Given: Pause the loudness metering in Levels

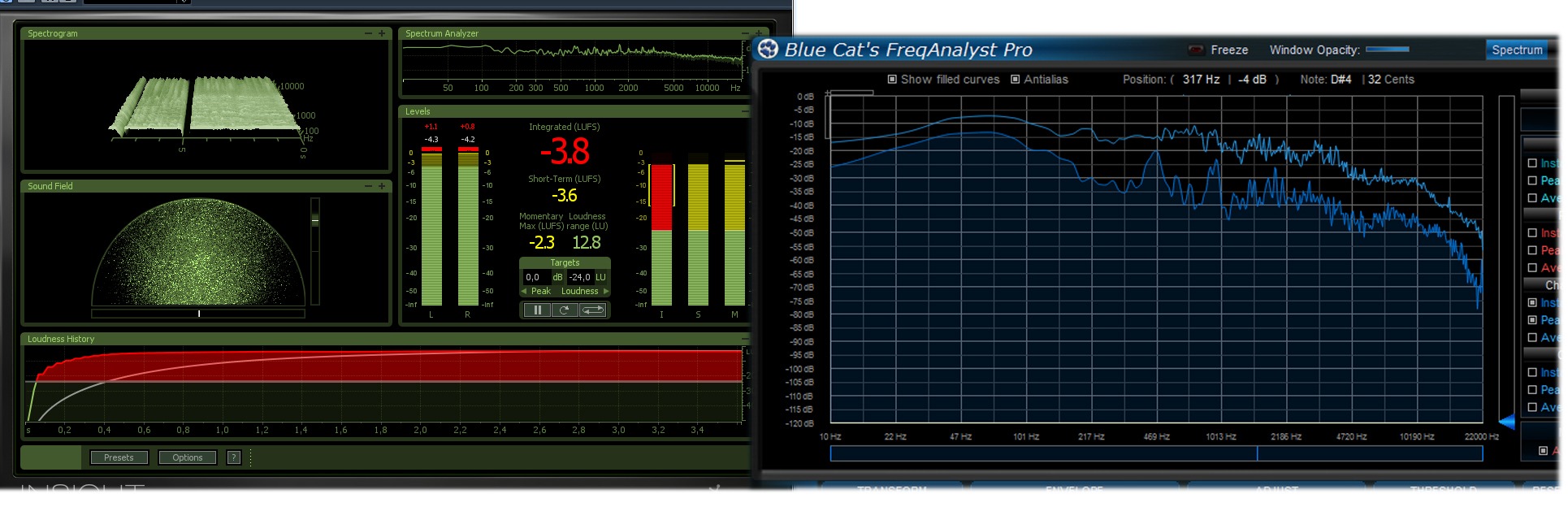Looking at the screenshot, I should coord(537,310).
